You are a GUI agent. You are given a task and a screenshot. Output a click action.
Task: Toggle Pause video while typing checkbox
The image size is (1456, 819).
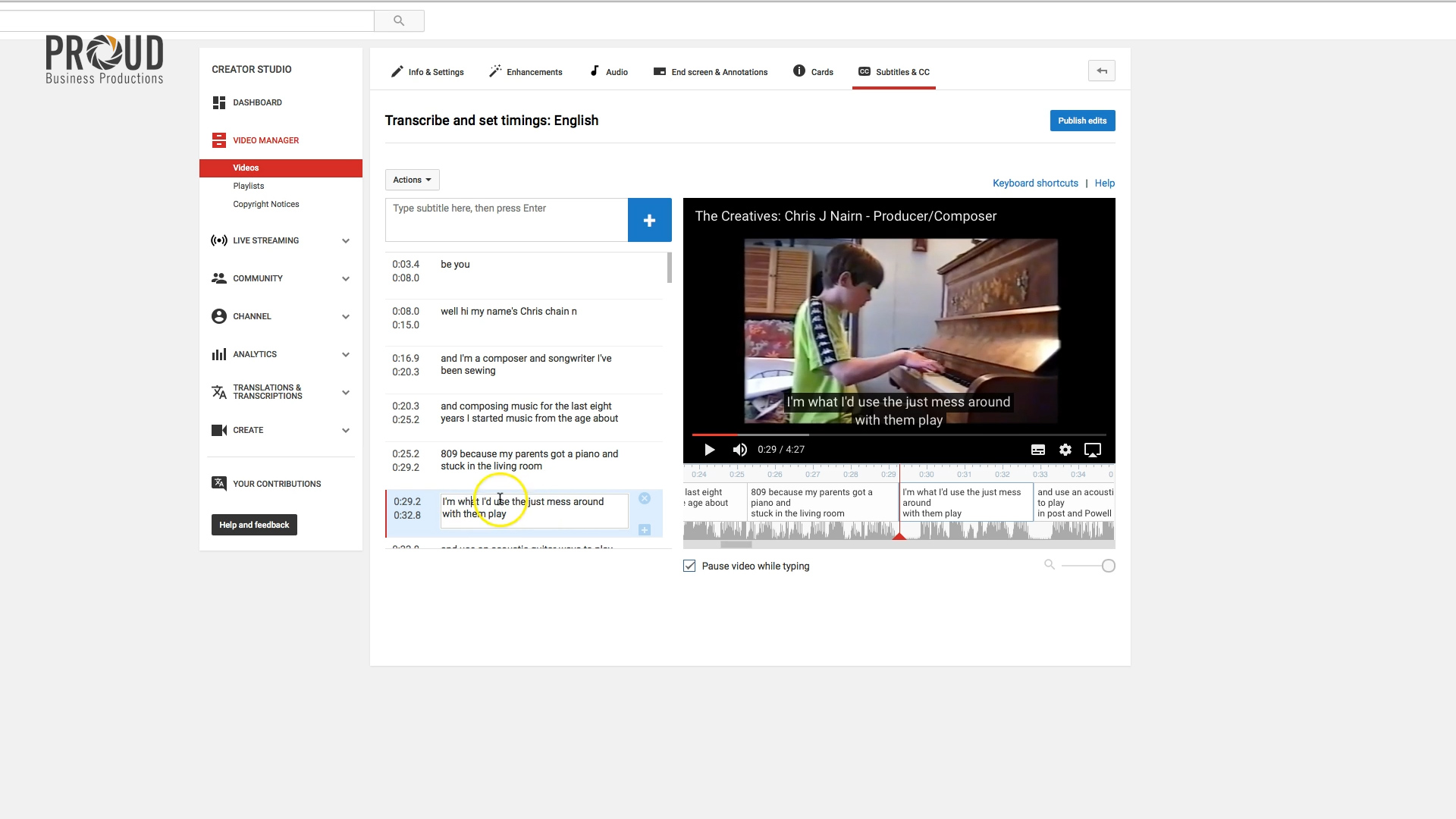689,566
